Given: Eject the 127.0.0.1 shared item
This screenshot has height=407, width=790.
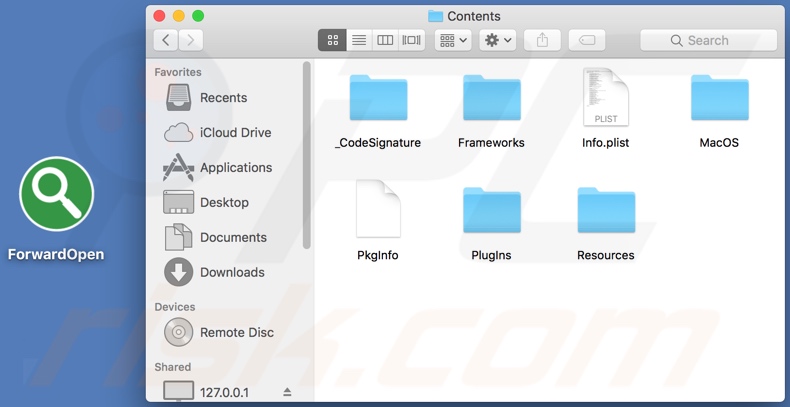Looking at the screenshot, I should pyautogui.click(x=287, y=392).
